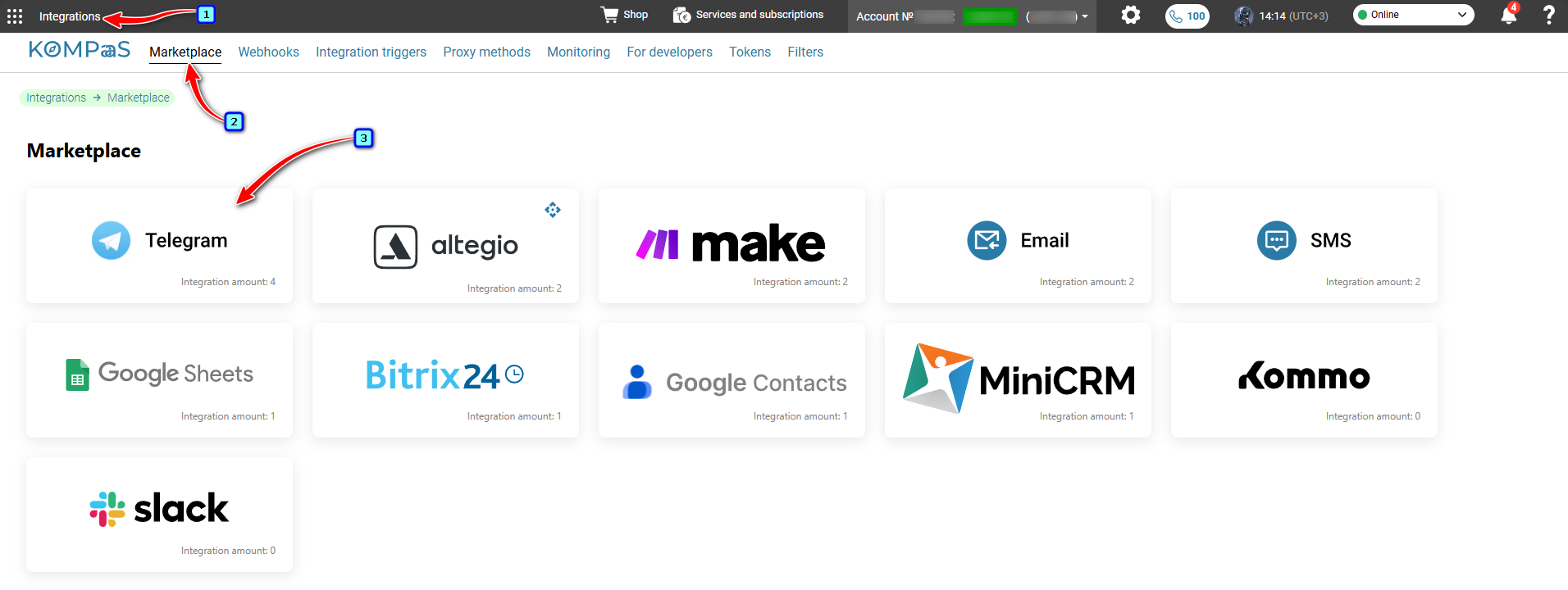The height and width of the screenshot is (590, 1568).
Task: Open the settings gear icon
Action: [x=1131, y=15]
